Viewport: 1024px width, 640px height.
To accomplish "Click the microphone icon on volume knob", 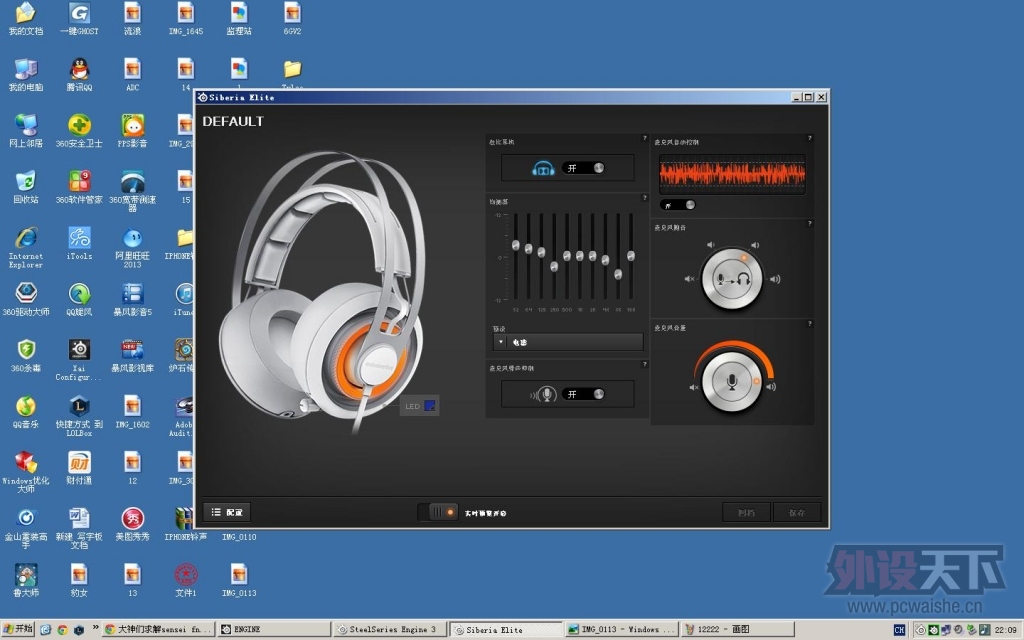I will [x=732, y=382].
